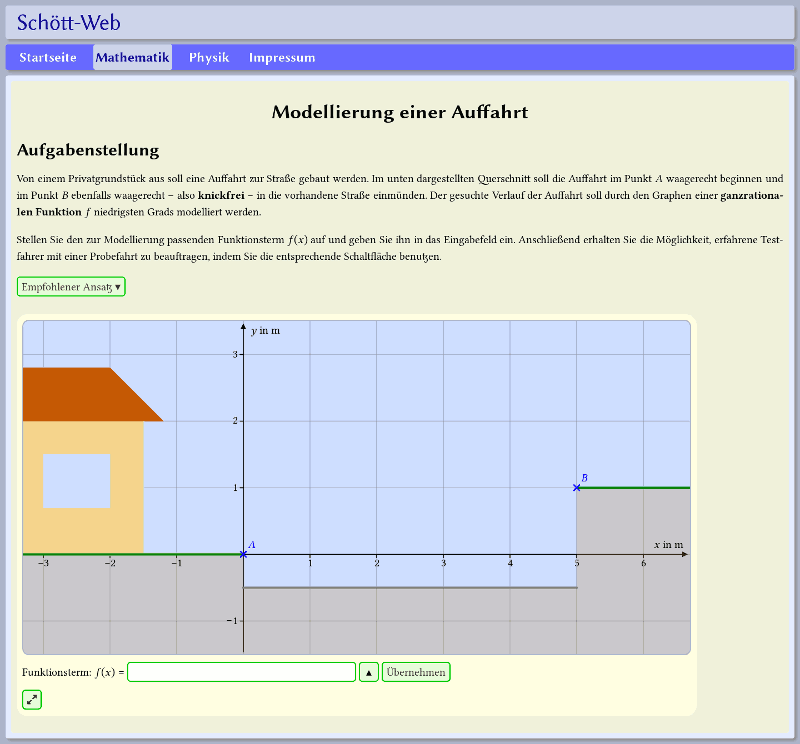Click the x in m axis label
Image resolution: width=800 pixels, height=744 pixels.
coord(668,544)
